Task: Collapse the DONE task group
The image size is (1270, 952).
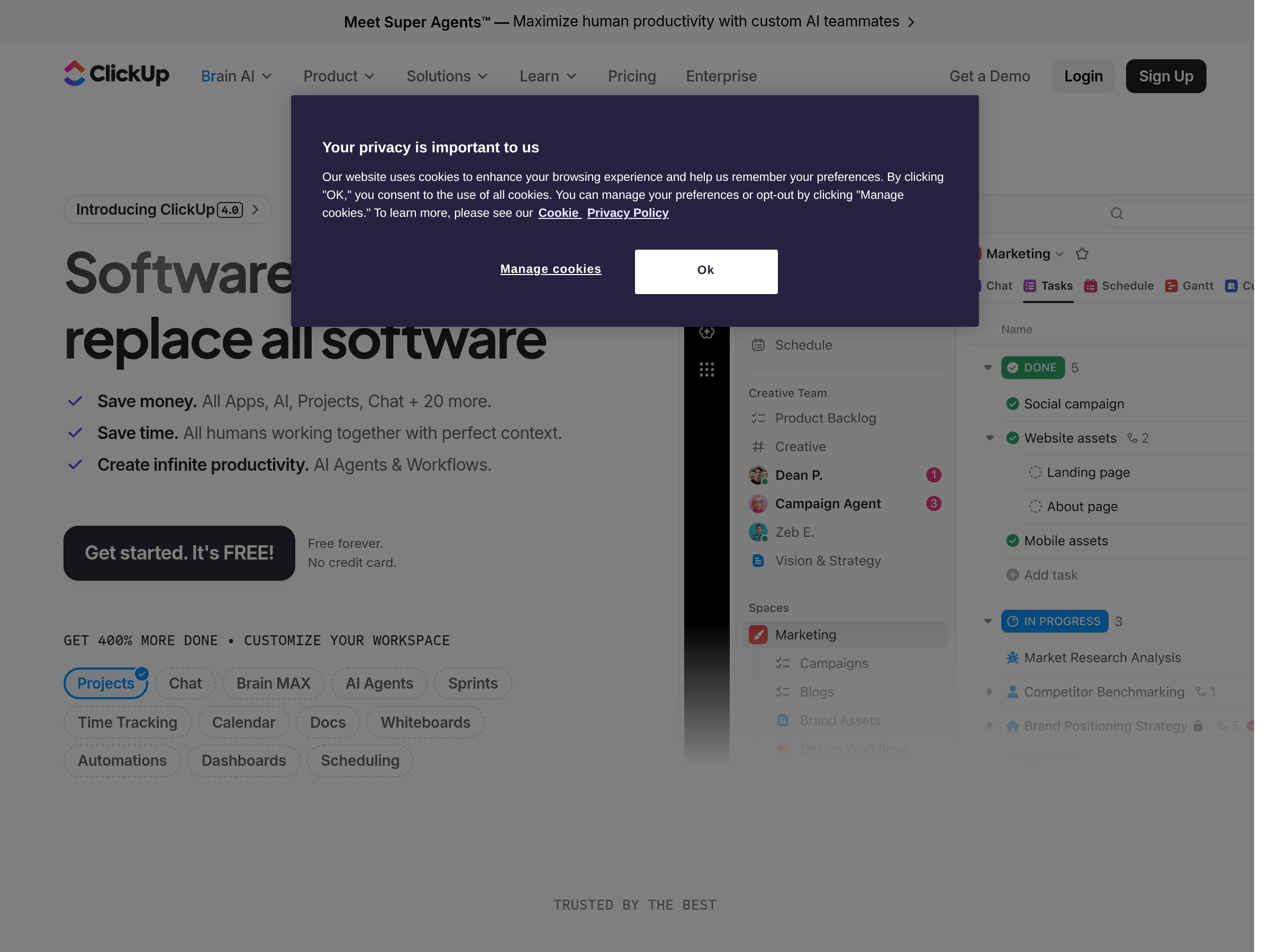Action: point(988,368)
